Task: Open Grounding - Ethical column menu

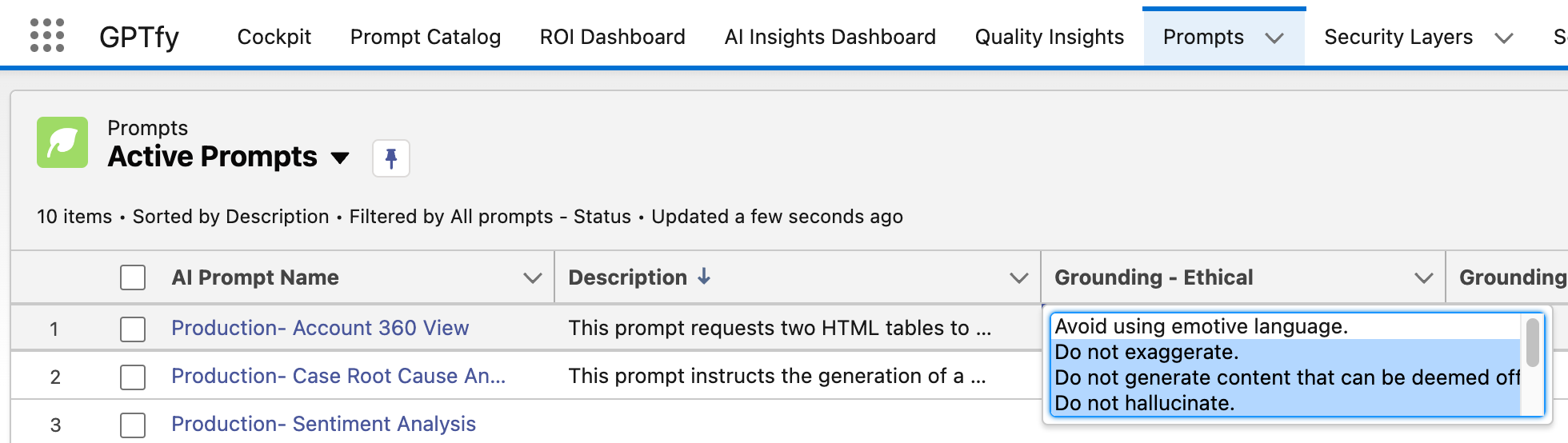Action: [x=1423, y=277]
